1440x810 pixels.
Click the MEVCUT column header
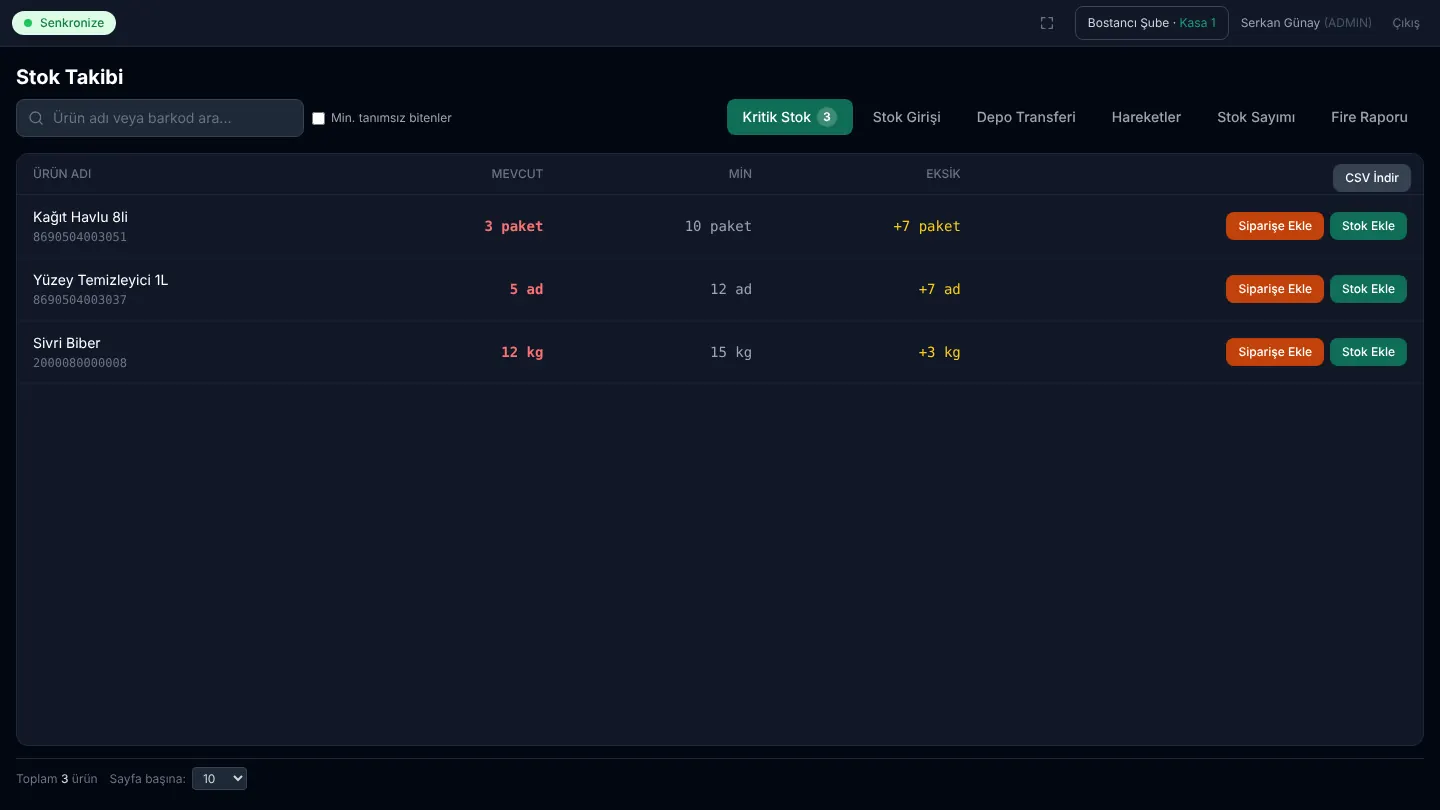tap(517, 174)
